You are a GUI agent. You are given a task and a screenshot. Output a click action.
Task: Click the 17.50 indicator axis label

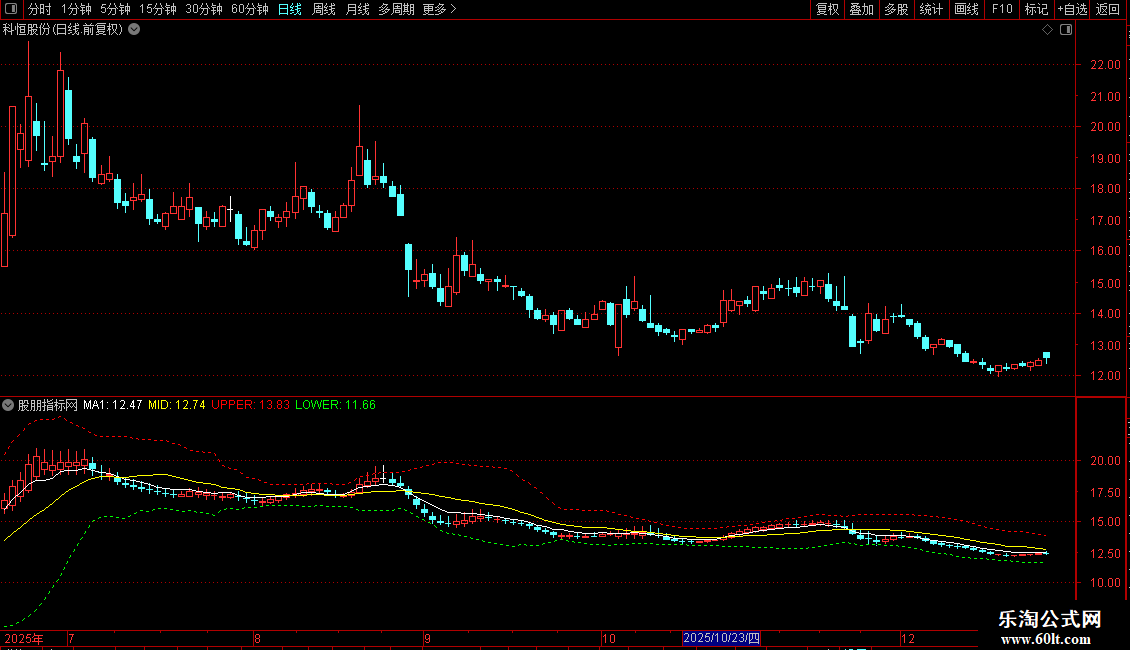coord(1105,493)
